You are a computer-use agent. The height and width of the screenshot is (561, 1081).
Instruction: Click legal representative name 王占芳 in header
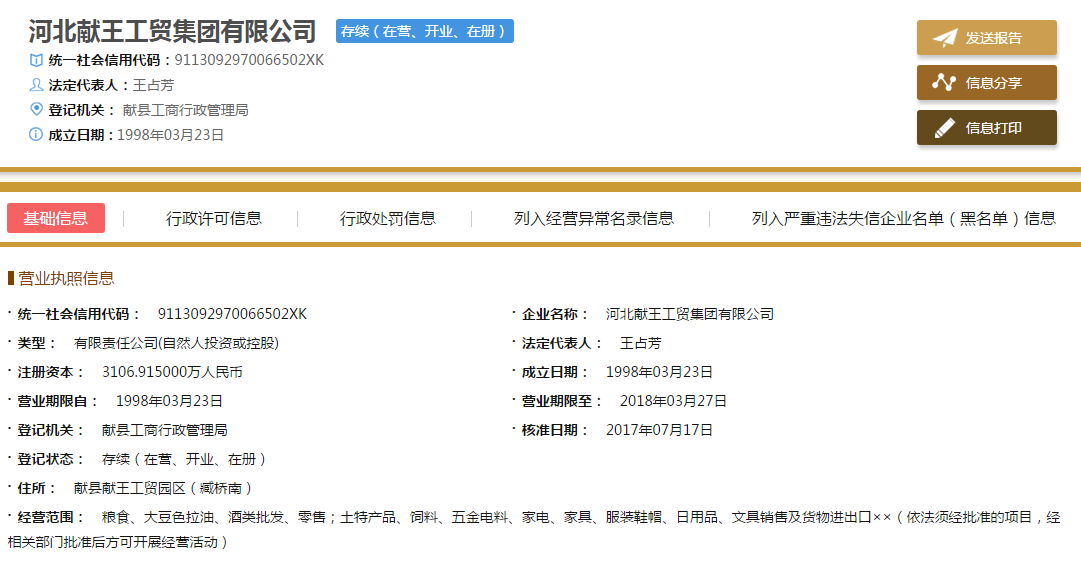(x=153, y=85)
